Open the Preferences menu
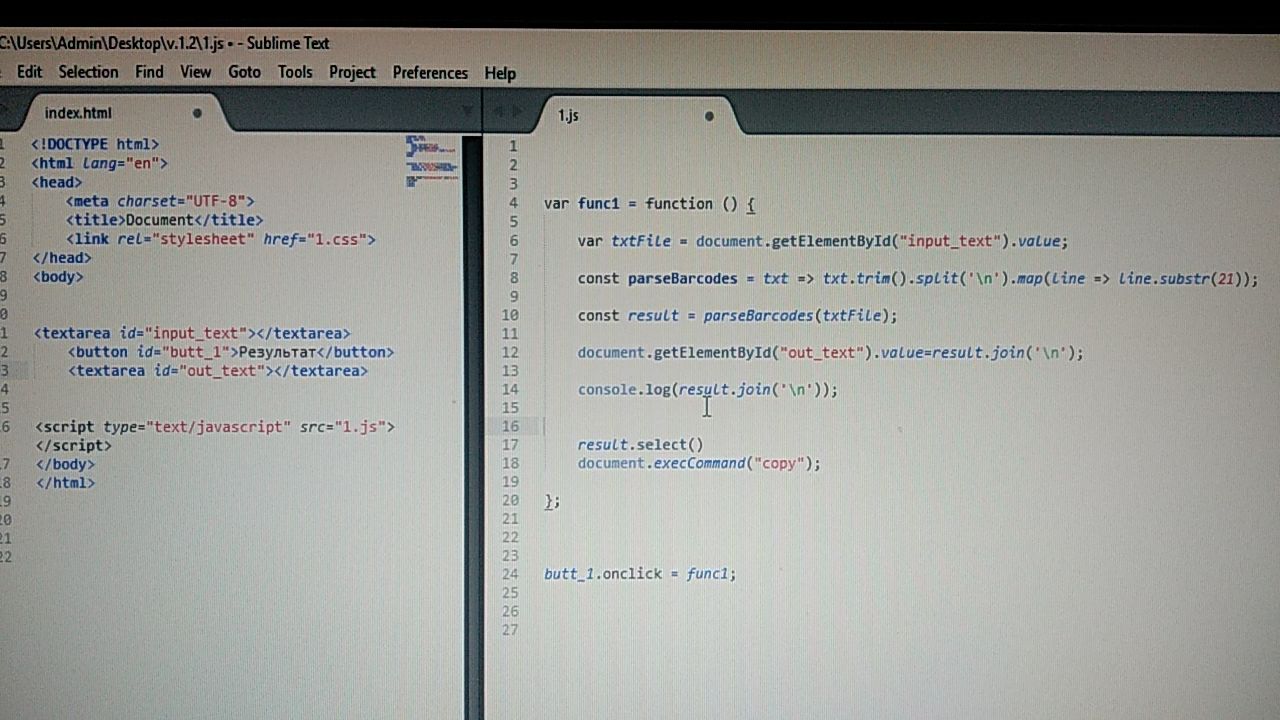The width and height of the screenshot is (1280, 720). 430,73
